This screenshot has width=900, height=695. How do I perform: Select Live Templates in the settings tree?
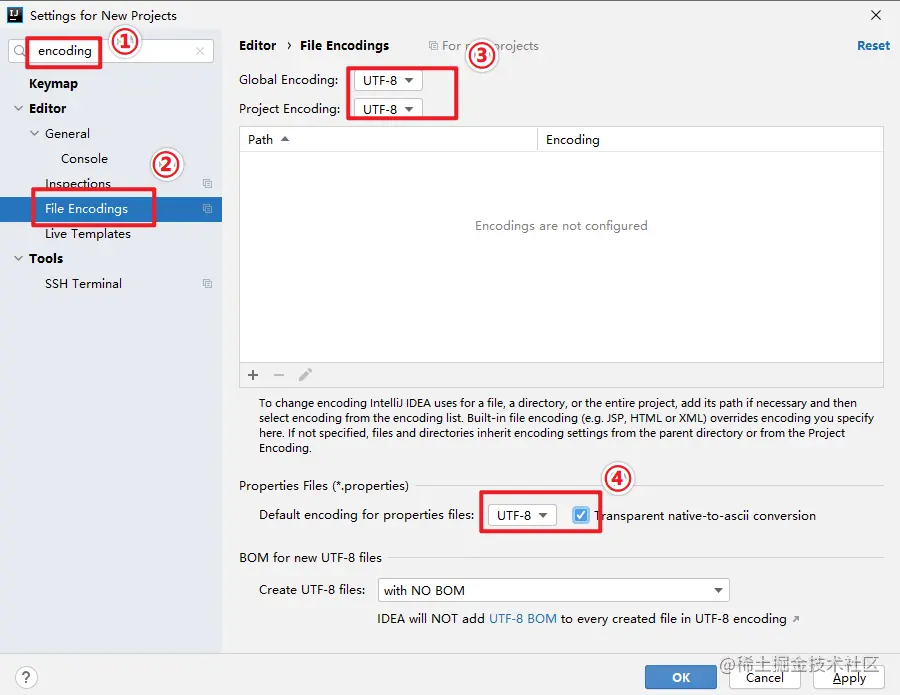pyautogui.click(x=88, y=234)
